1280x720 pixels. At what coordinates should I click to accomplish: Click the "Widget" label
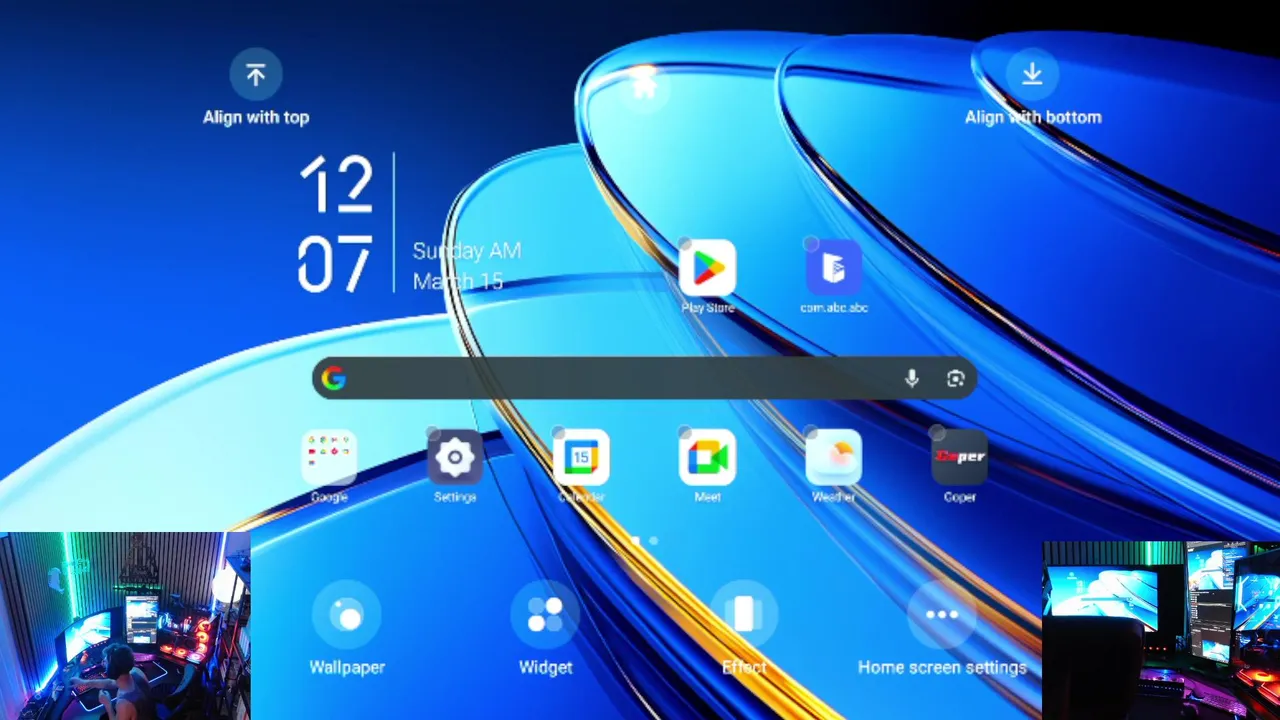coord(545,667)
